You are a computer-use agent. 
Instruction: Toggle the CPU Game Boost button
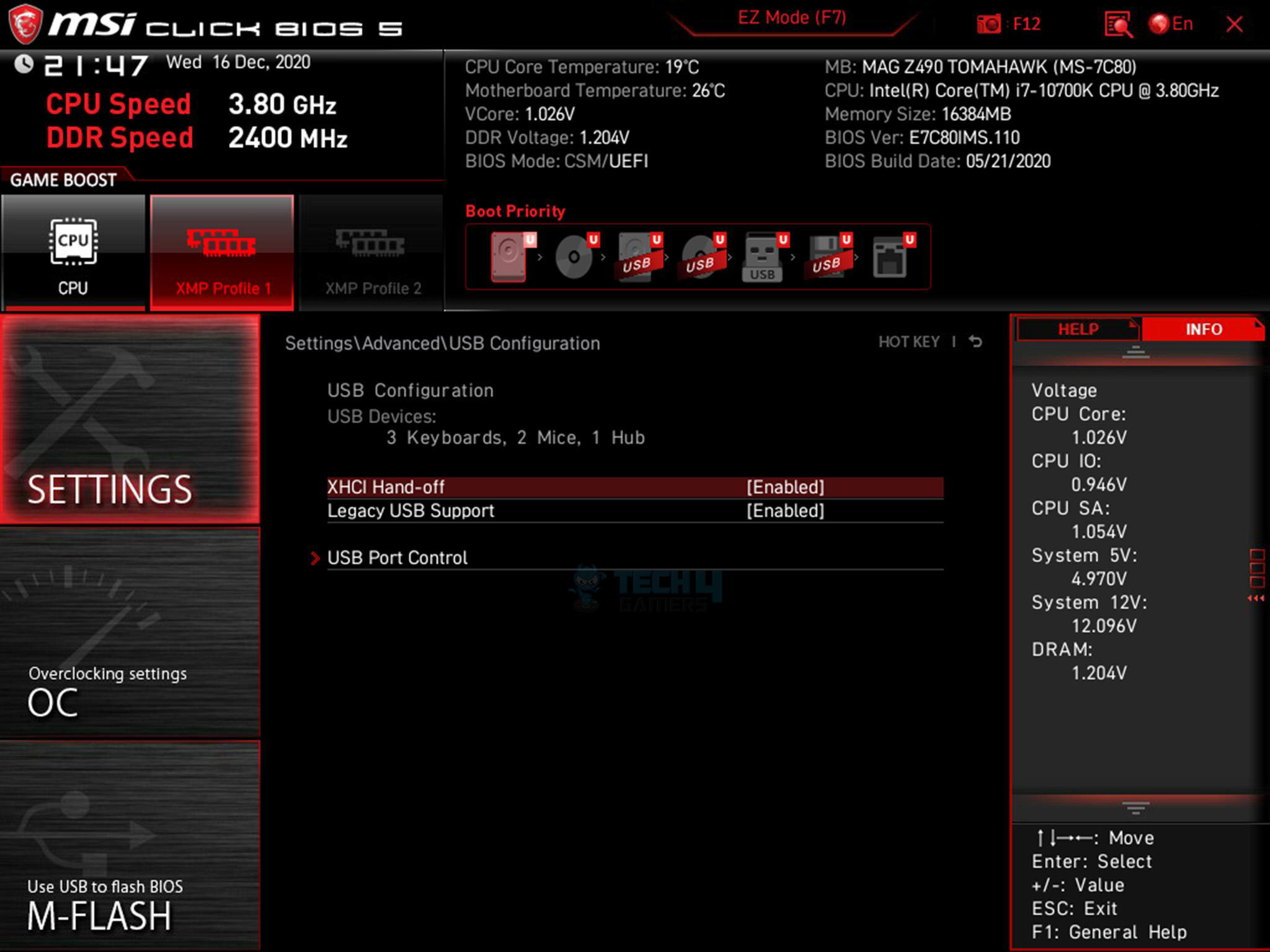click(73, 252)
